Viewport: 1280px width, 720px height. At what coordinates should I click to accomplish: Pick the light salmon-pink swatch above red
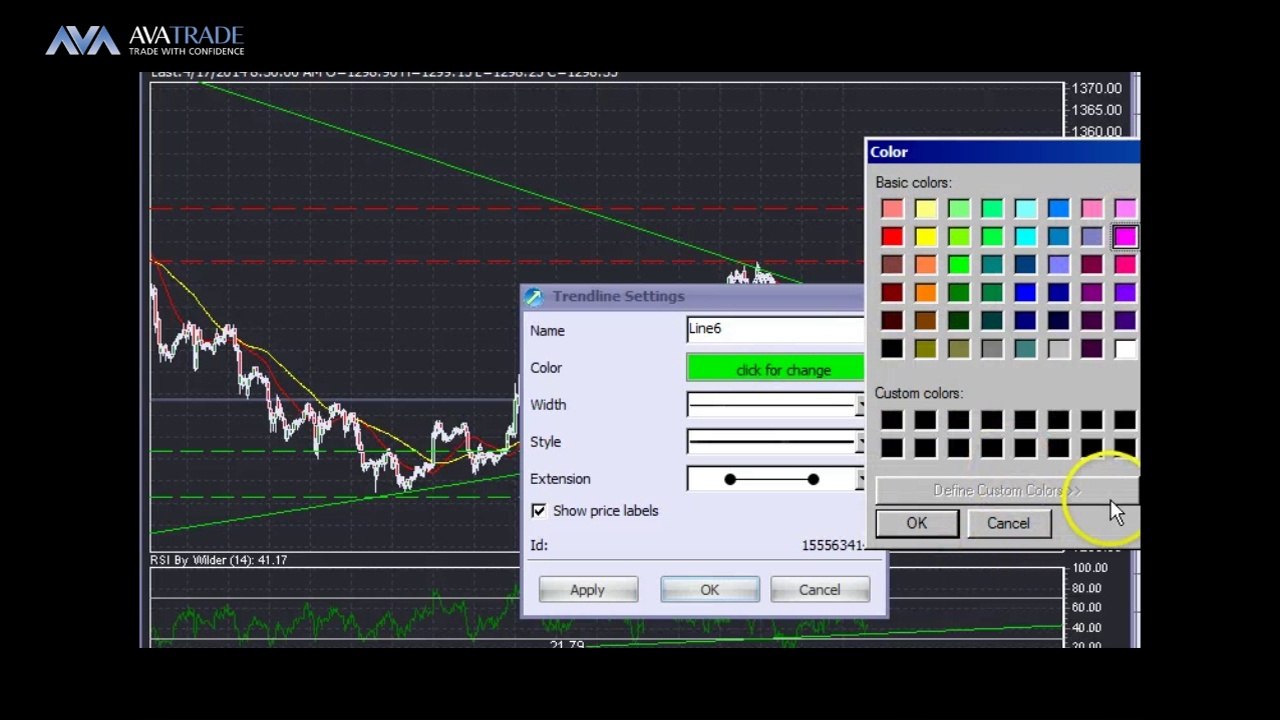(x=892, y=209)
